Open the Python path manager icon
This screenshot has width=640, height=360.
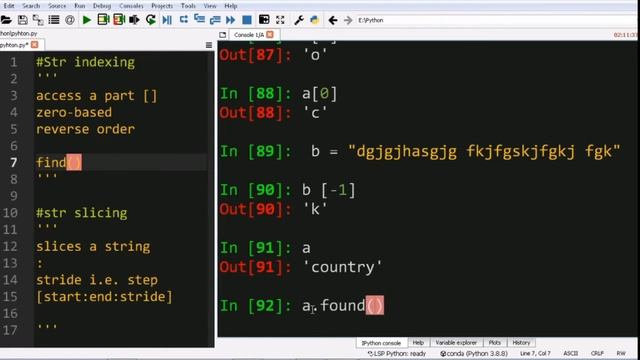(x=315, y=20)
